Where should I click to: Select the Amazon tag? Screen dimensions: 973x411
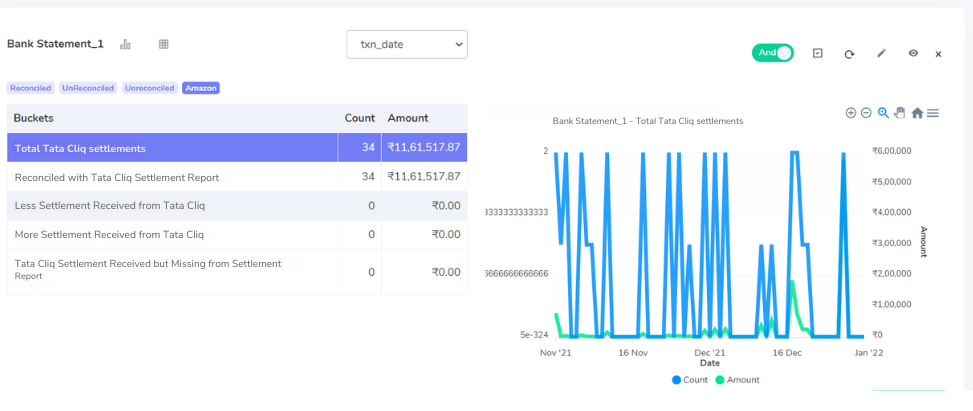coord(201,88)
